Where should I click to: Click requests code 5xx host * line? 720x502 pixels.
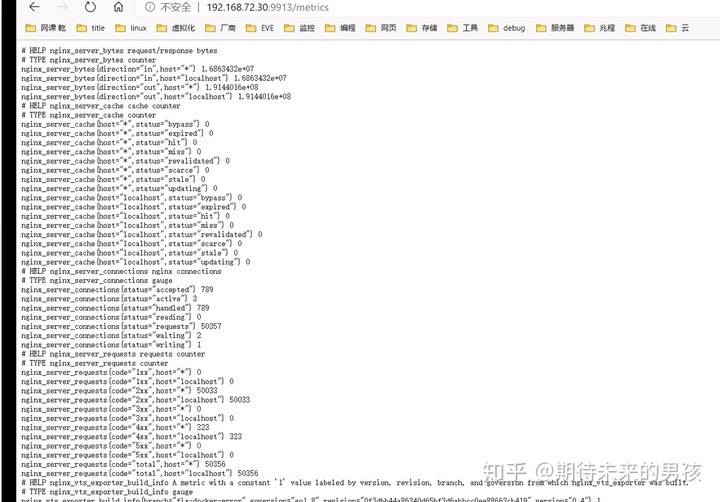coord(111,446)
